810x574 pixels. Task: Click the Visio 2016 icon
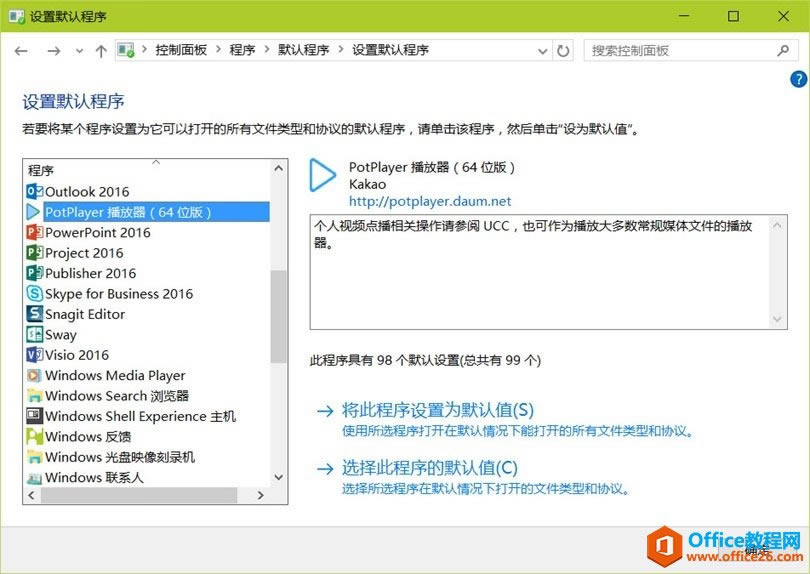tap(34, 354)
